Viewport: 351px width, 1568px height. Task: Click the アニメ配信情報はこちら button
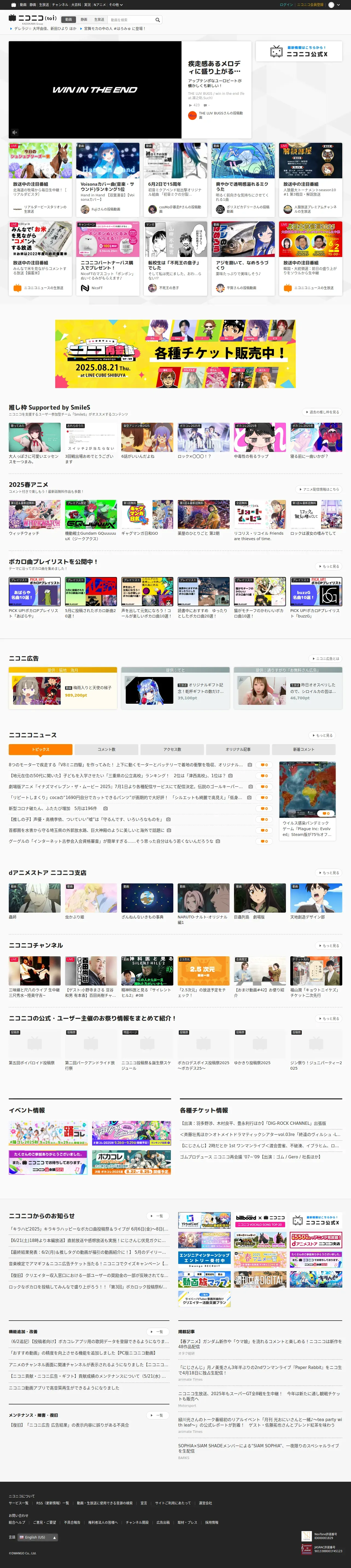click(319, 489)
